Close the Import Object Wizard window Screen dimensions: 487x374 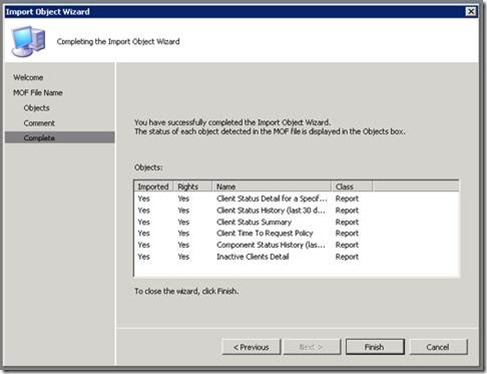[x=470, y=12]
